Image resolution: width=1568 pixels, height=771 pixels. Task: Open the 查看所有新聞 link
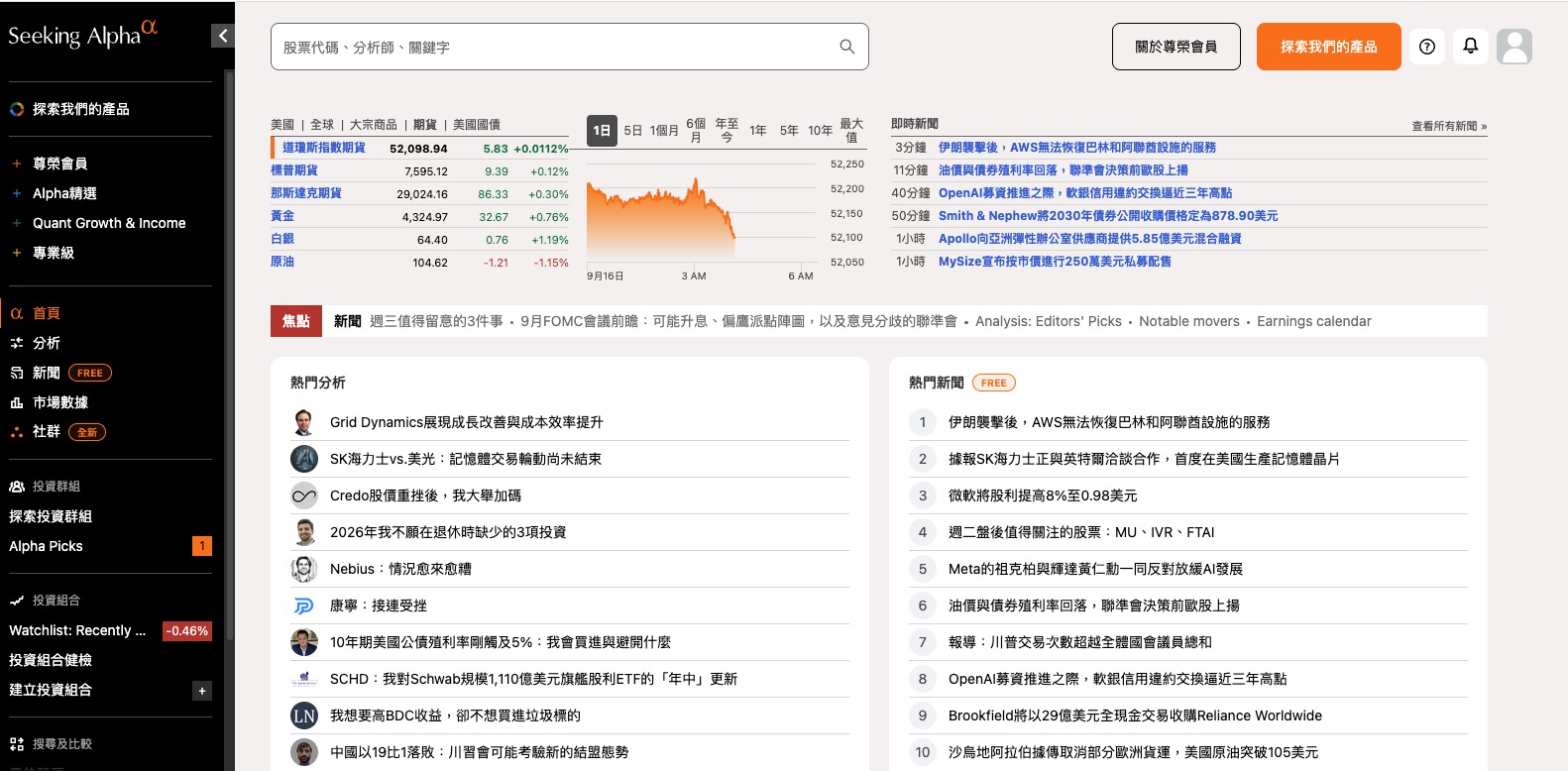(x=1449, y=126)
